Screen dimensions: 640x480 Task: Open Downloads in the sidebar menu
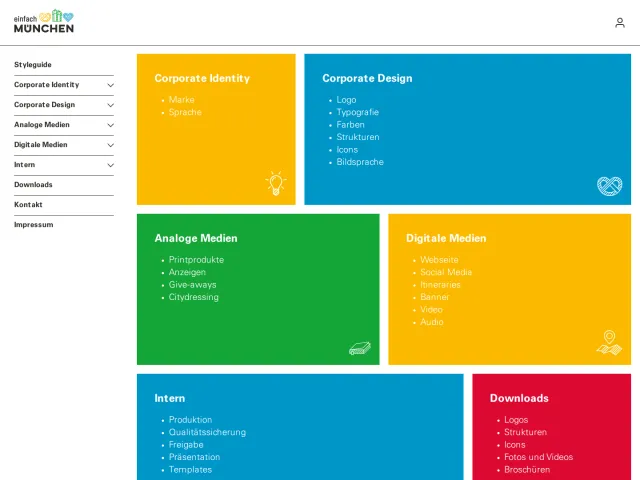tap(33, 184)
